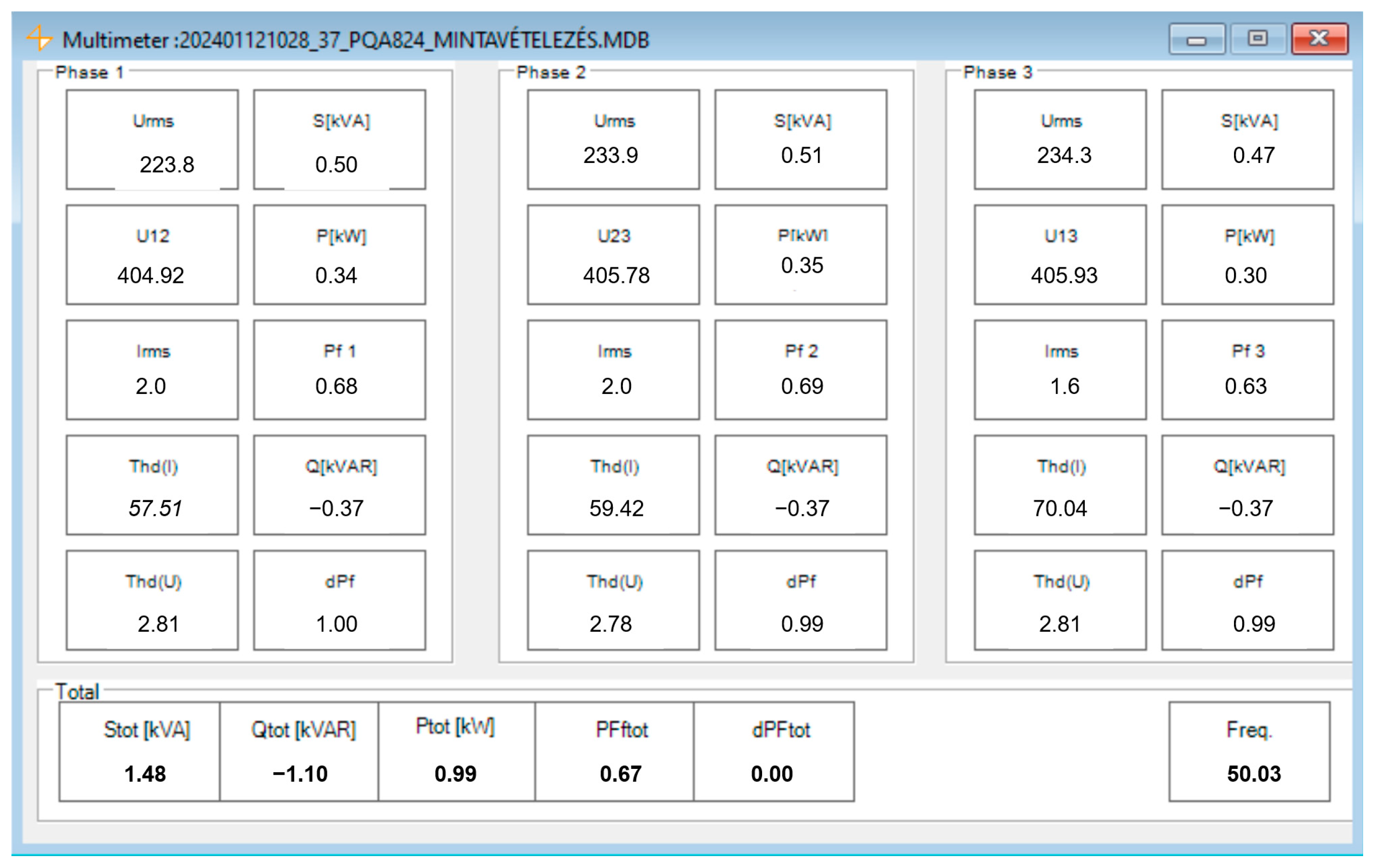Select the Qtot [kVAR] total cell
This screenshot has height=868, width=1376.
click(x=299, y=752)
